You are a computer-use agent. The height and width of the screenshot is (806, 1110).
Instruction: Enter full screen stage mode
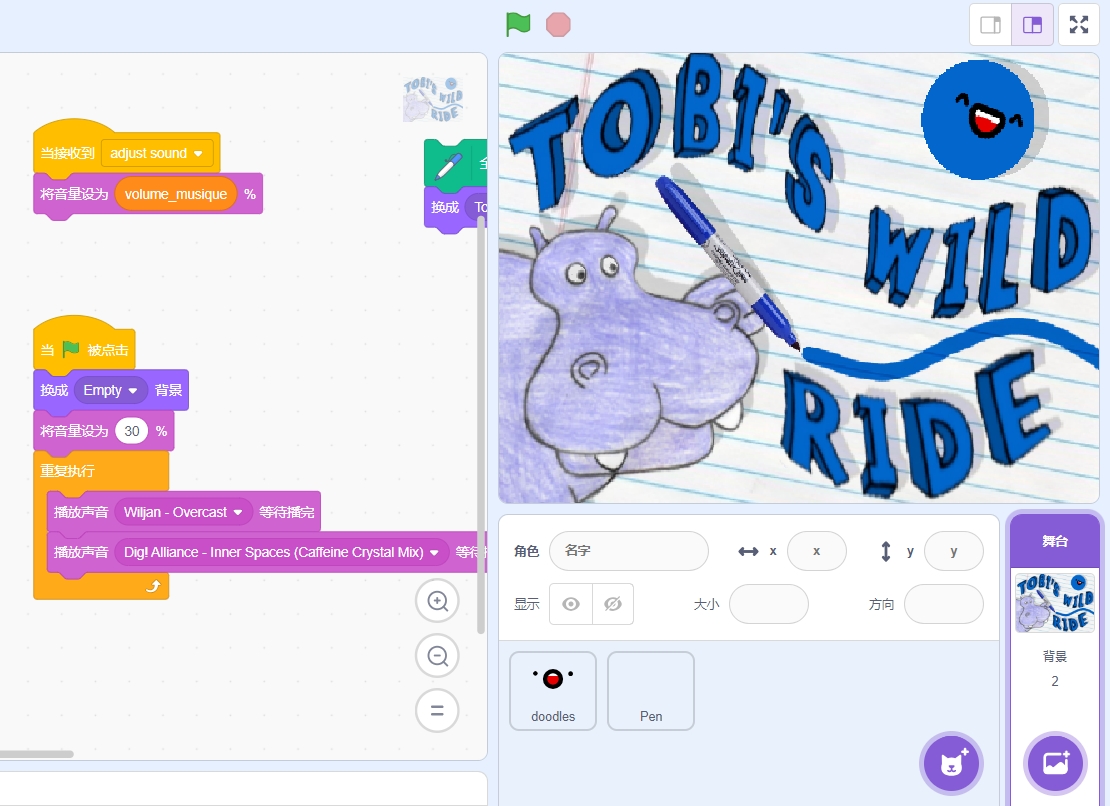[1079, 25]
